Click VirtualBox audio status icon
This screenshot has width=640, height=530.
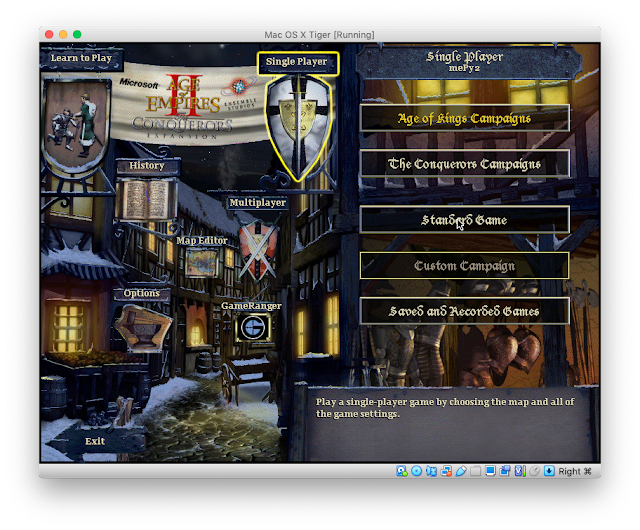click(x=431, y=471)
